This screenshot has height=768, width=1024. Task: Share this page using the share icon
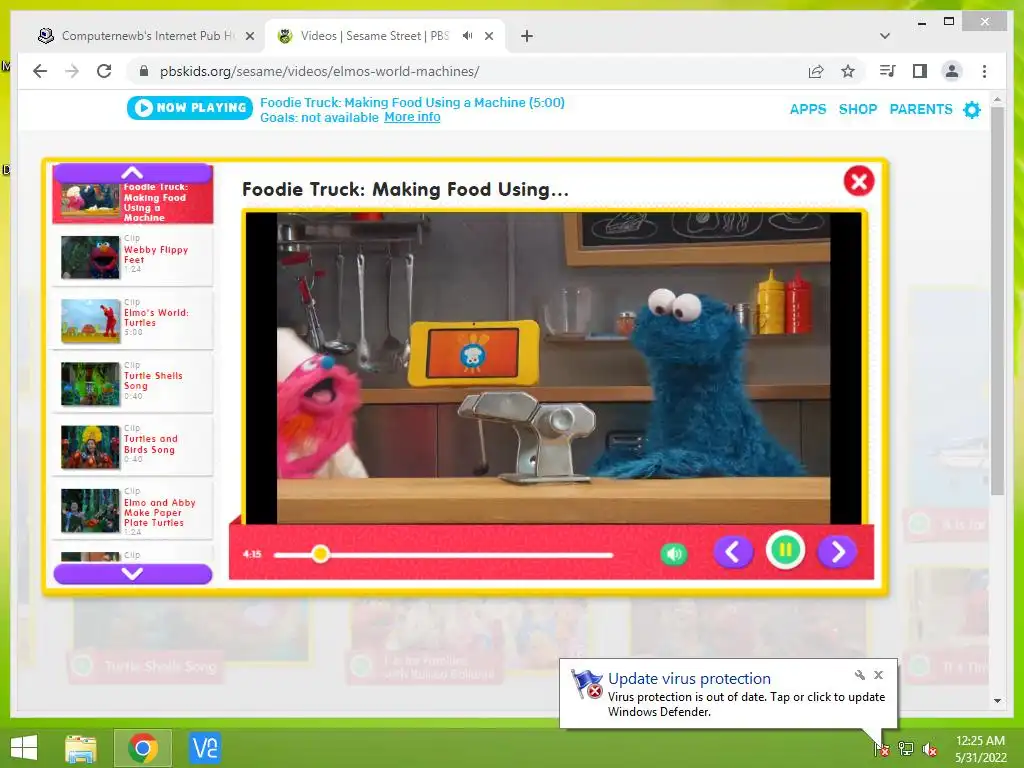[x=816, y=71]
